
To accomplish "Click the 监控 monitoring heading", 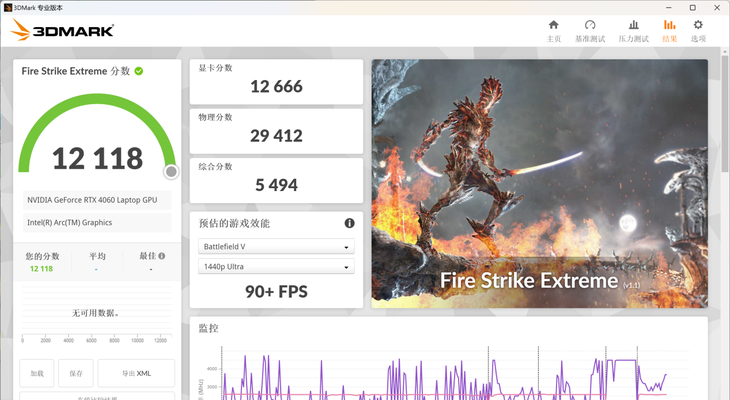I will (x=209, y=328).
